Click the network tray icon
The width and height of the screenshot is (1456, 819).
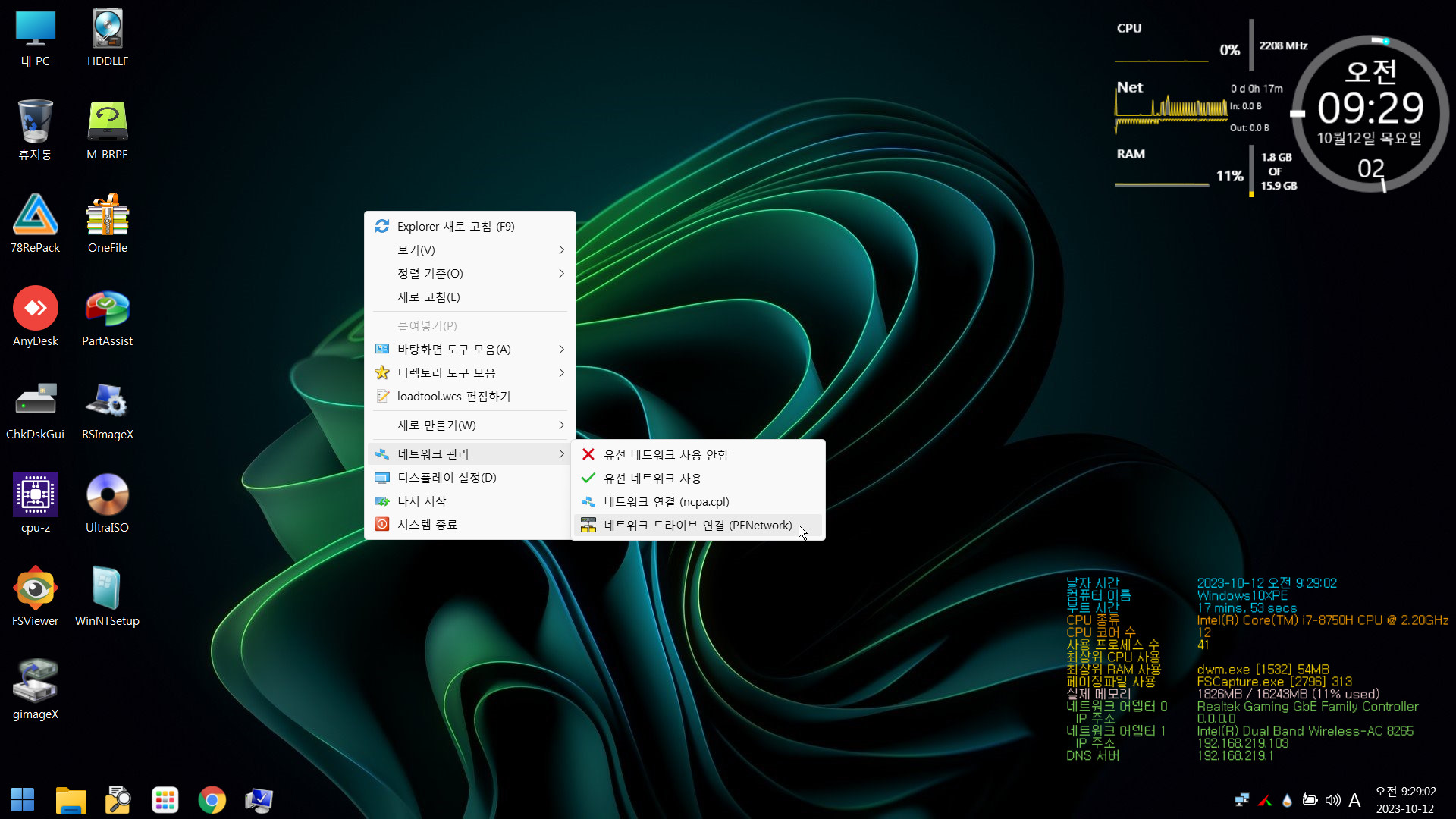pos(1241,800)
